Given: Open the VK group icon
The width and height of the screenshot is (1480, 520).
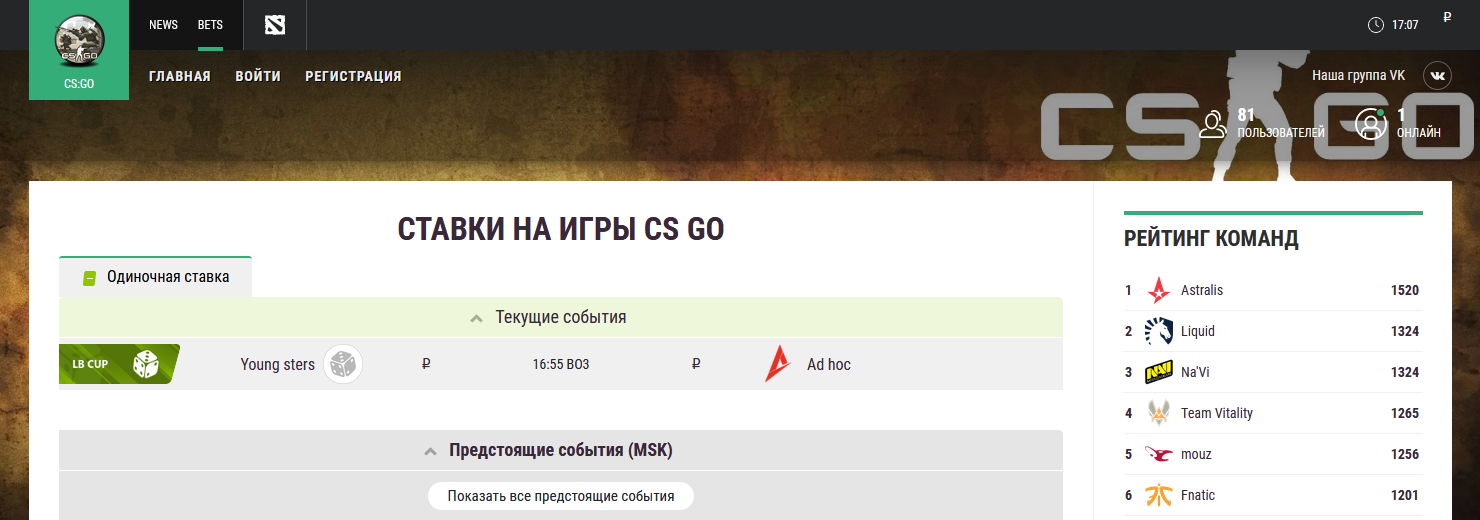Looking at the screenshot, I should [1437, 76].
